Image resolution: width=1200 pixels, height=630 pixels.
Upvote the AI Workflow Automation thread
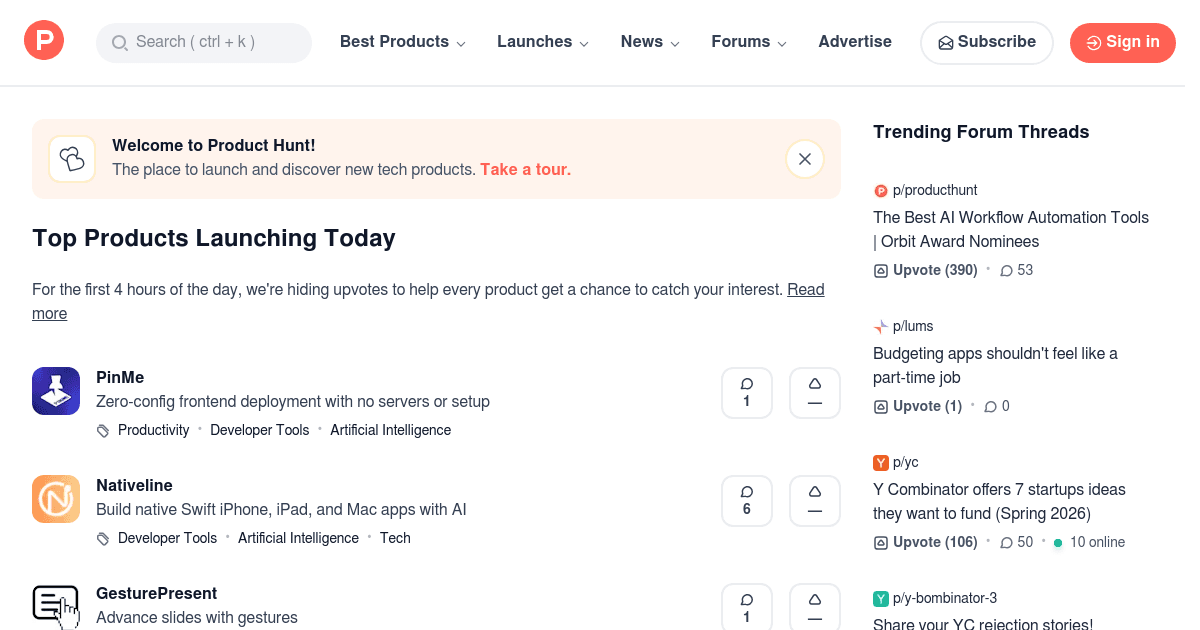point(925,269)
